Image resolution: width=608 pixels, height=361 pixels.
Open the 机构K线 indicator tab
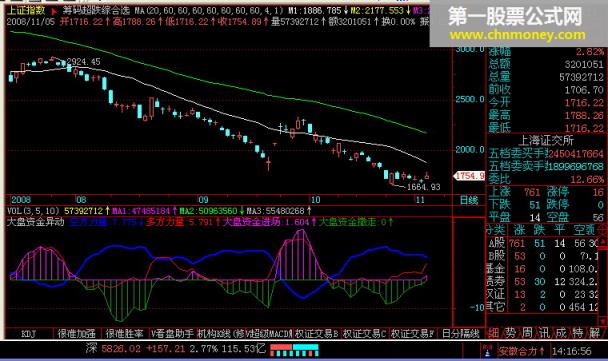point(220,333)
